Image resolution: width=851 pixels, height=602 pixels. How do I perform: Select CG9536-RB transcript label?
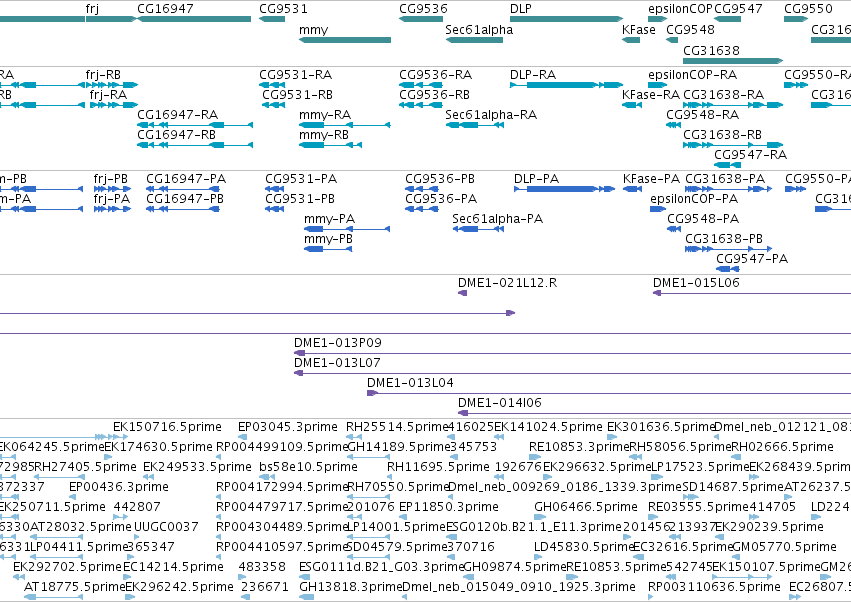(434, 94)
